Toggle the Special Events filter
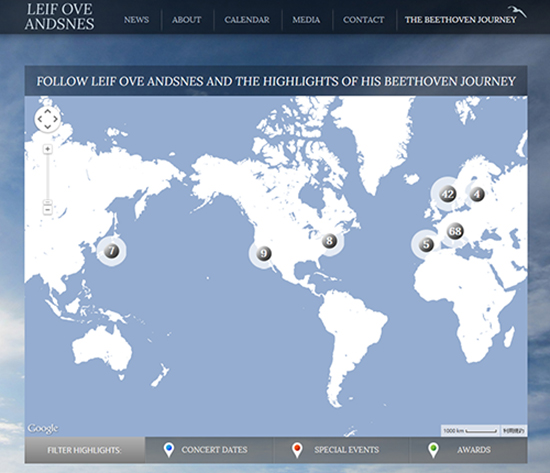 point(341,450)
